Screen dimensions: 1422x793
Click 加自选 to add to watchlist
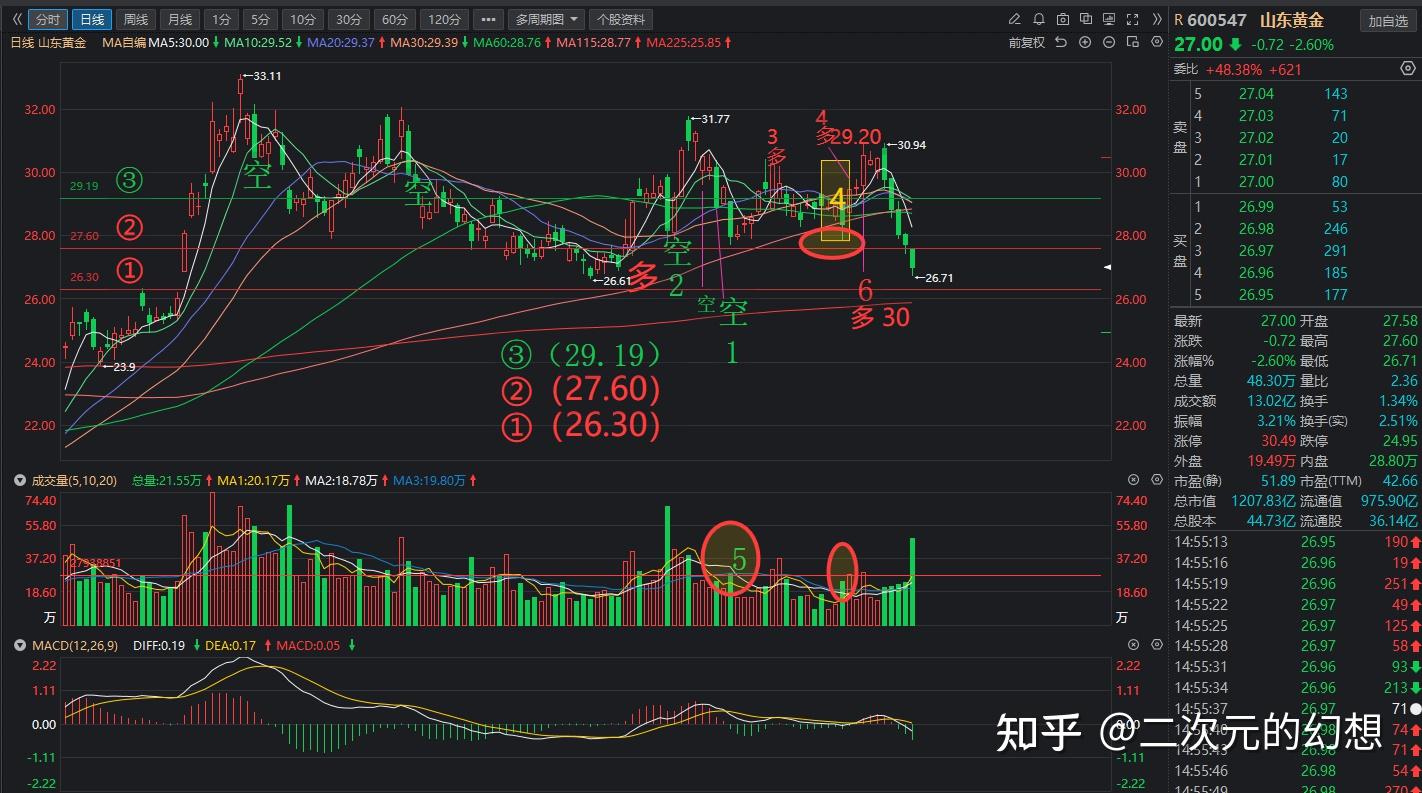[1388, 21]
